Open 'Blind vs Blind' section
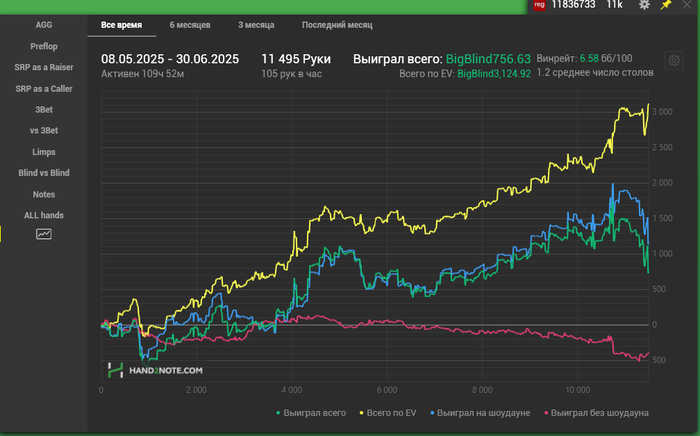The height and width of the screenshot is (436, 700). point(44,173)
